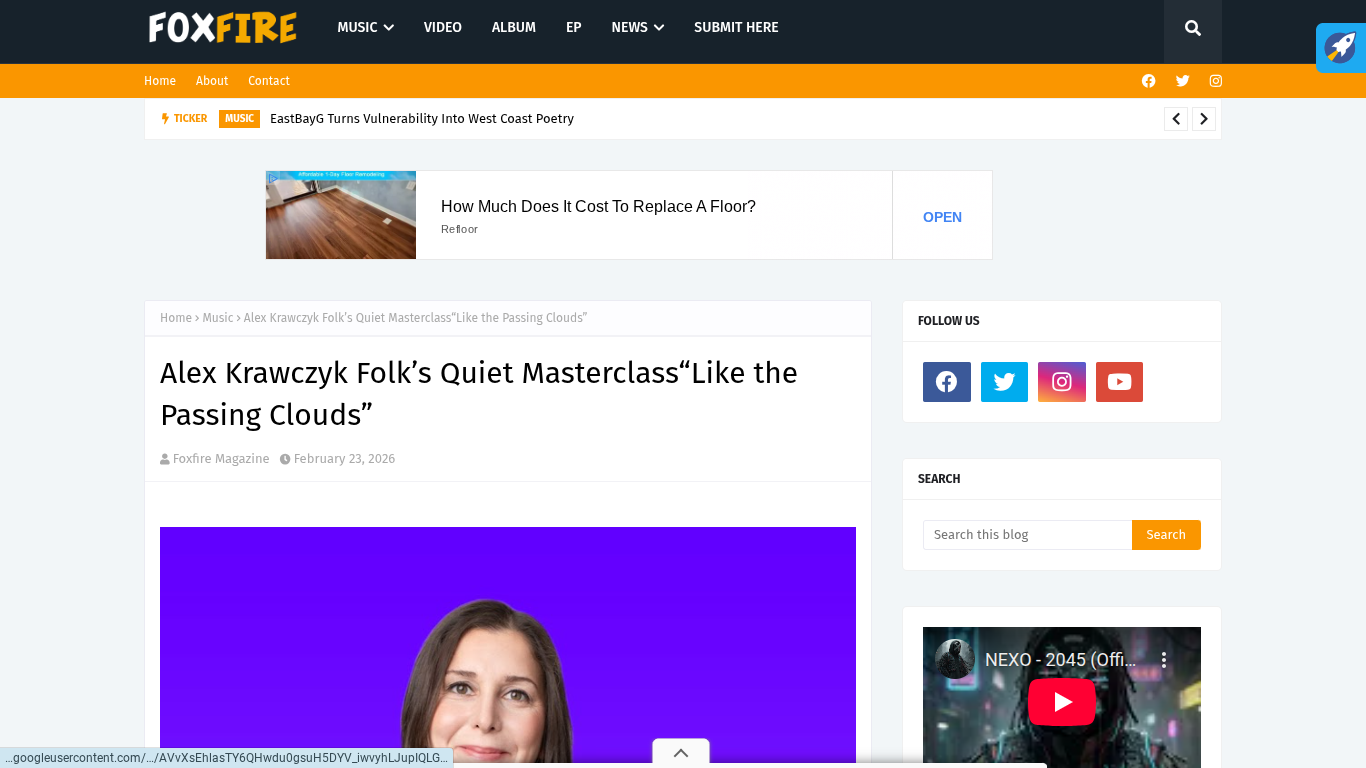The width and height of the screenshot is (1366, 768).
Task: Click the Instagram button under Follow Us
Action: (1061, 382)
